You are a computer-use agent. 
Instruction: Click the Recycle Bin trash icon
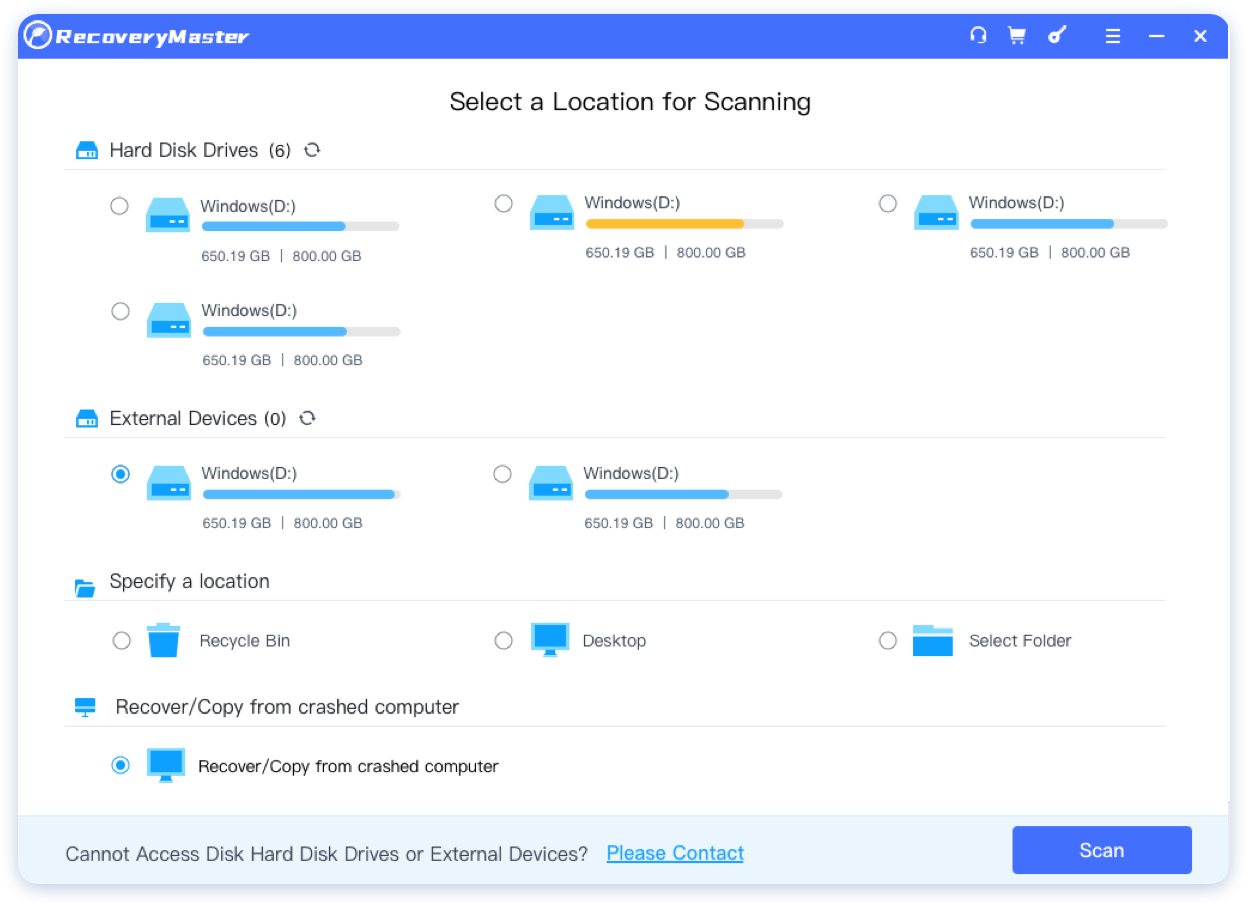pos(163,640)
